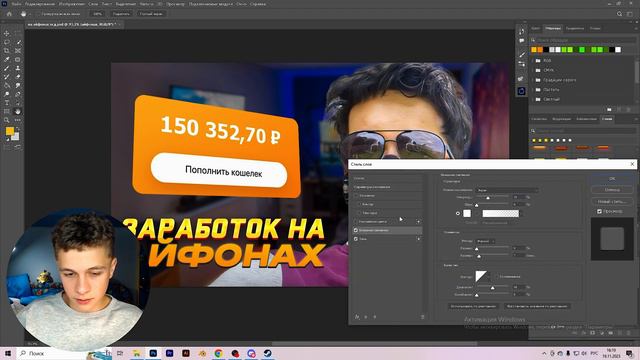The width and height of the screenshot is (640, 360).
Task: Select the Crop tool
Action: pyautogui.click(x=7, y=51)
